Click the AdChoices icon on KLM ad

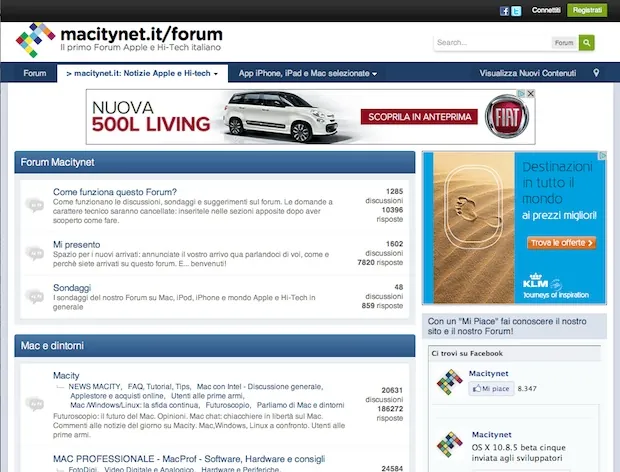pos(602,155)
